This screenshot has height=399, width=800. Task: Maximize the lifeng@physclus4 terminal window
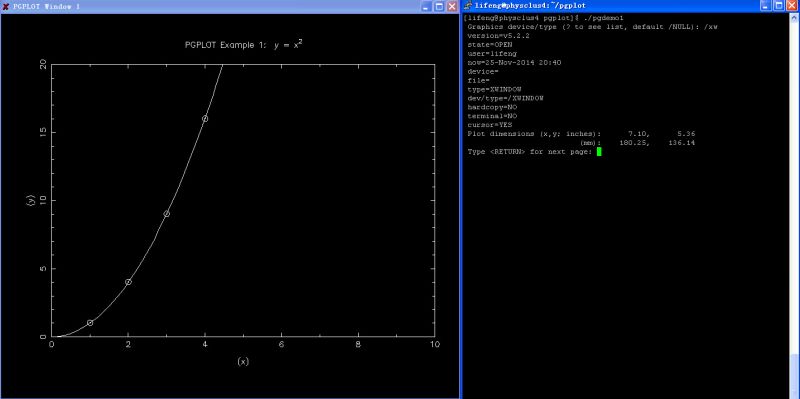point(779,6)
